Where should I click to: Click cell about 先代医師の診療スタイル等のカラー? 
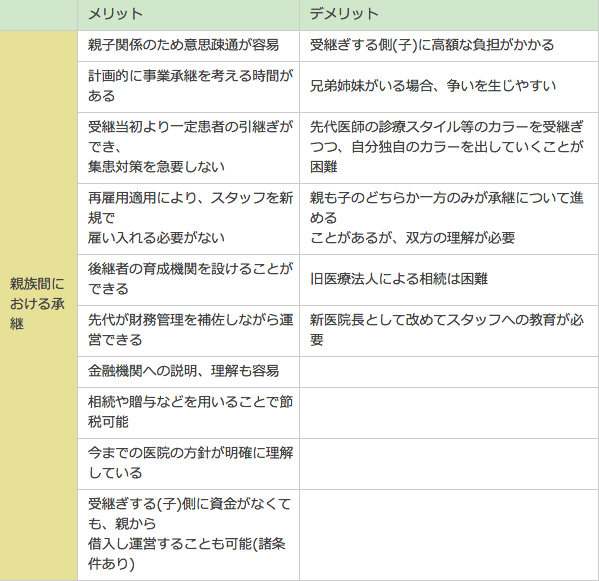[x=449, y=148]
